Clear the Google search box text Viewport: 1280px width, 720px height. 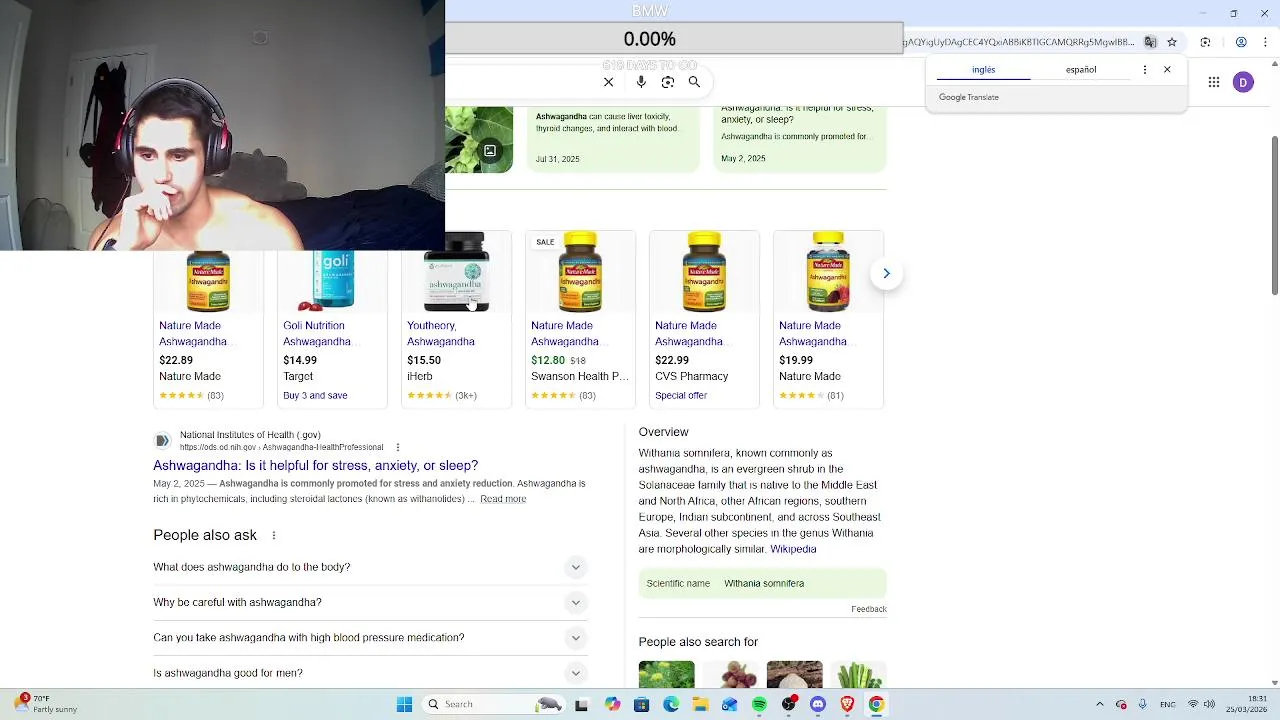[x=608, y=82]
